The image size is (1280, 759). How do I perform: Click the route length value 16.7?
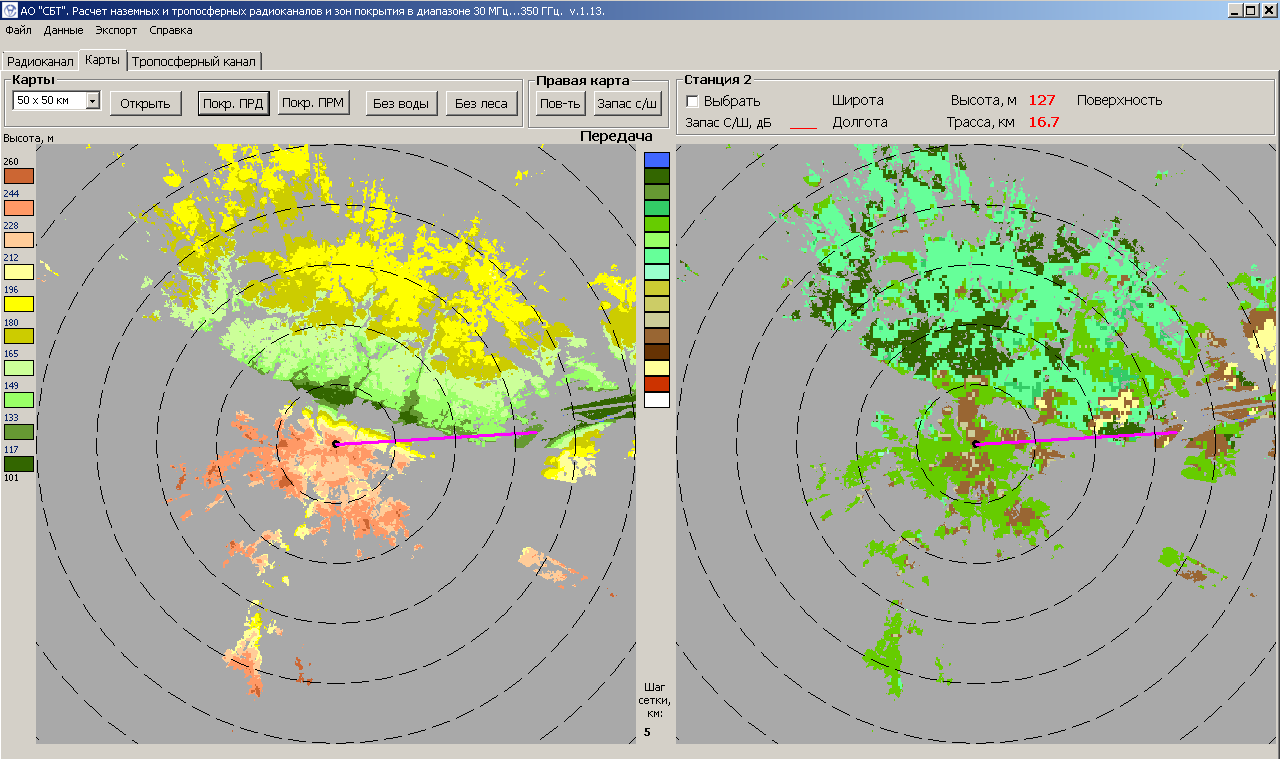pyautogui.click(x=1044, y=122)
